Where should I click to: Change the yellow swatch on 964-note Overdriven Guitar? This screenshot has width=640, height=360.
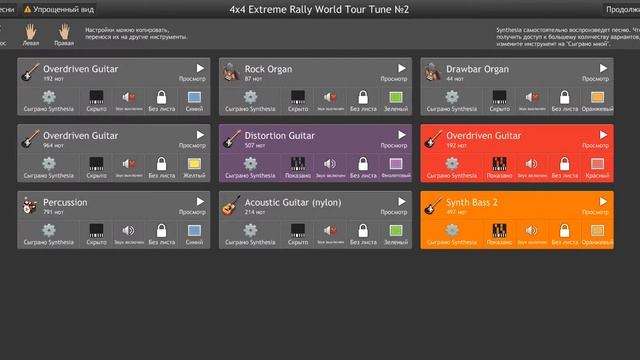tap(194, 164)
